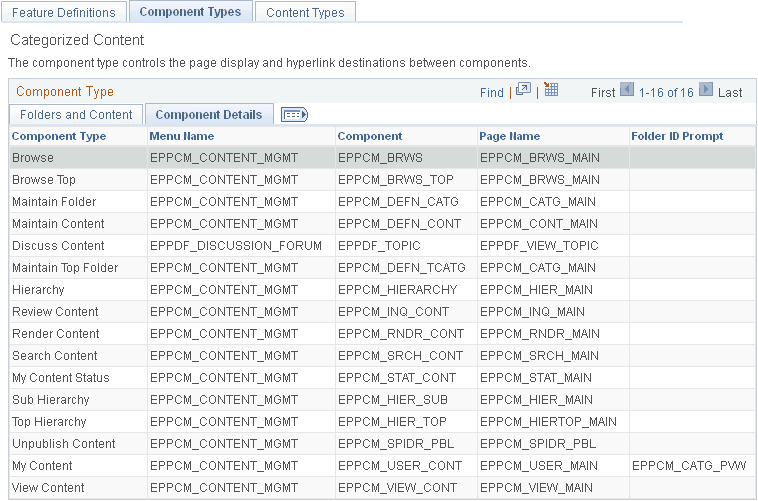Viewport: 758px width, 501px height.
Task: Click the Maintain Folder cell
Action: (x=78, y=202)
